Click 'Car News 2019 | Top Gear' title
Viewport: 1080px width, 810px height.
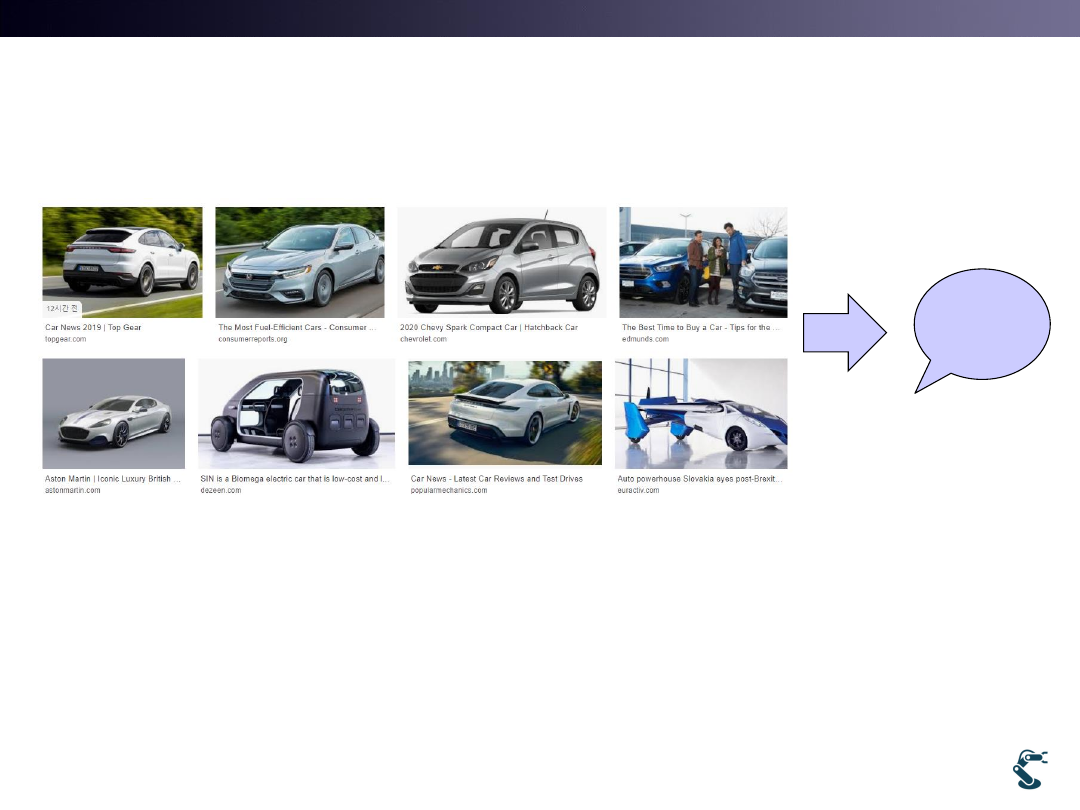click(x=93, y=327)
